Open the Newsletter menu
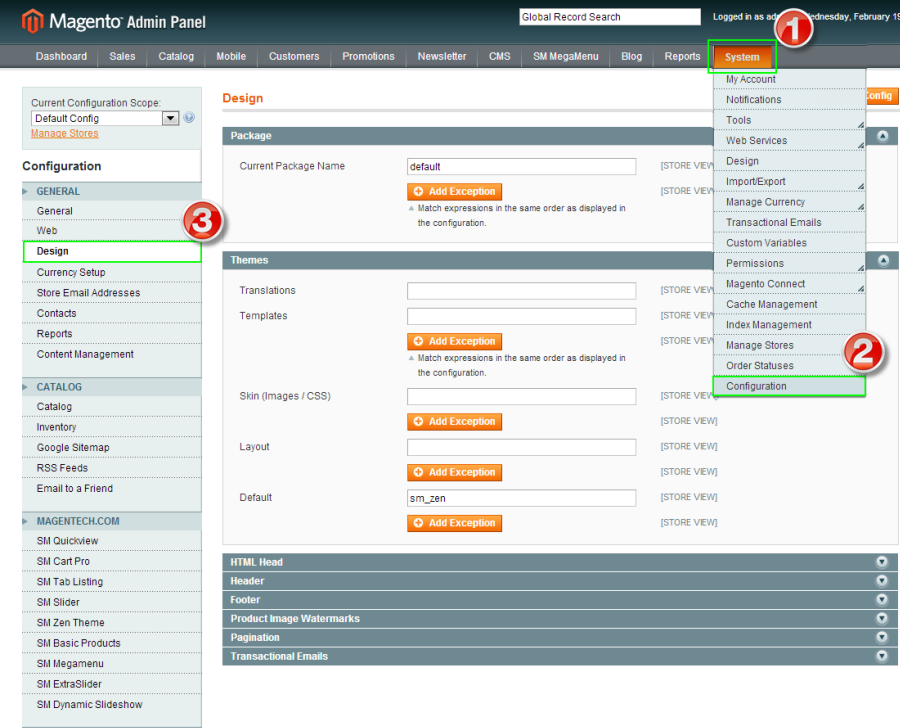Image resolution: width=900 pixels, height=728 pixels. point(442,56)
